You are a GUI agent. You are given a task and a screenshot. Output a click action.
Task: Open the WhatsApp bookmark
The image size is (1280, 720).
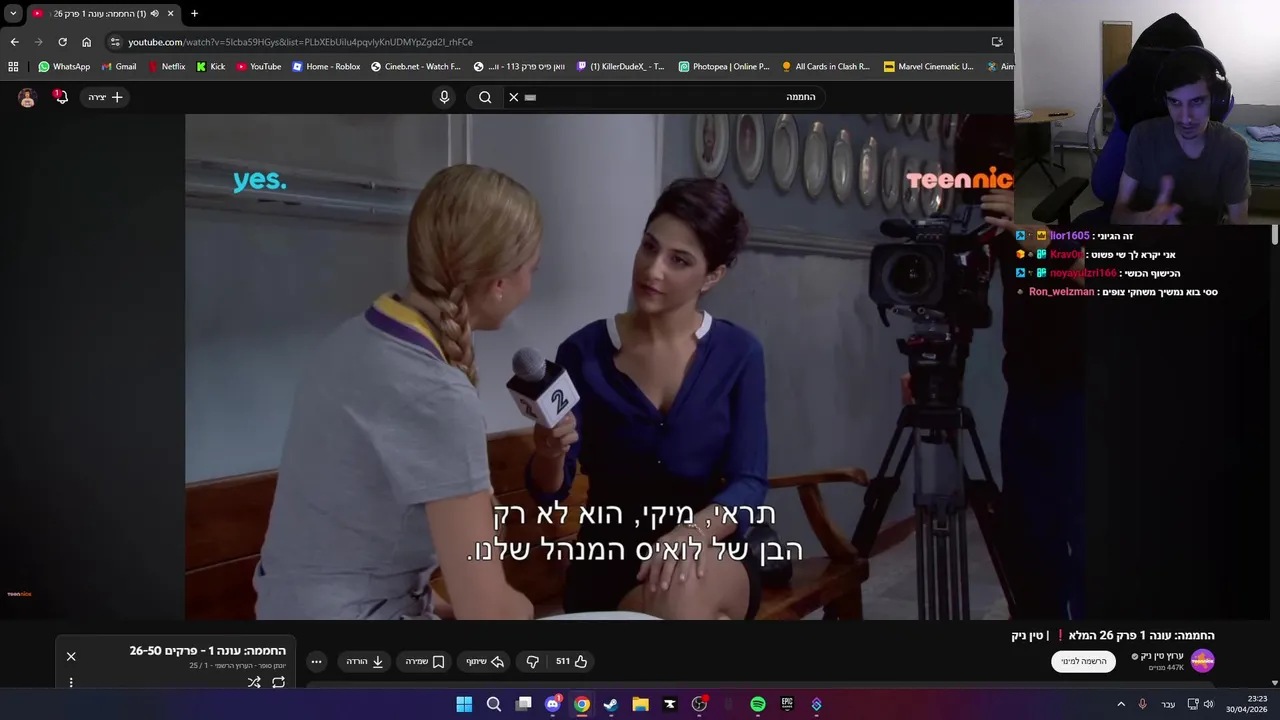[64, 67]
